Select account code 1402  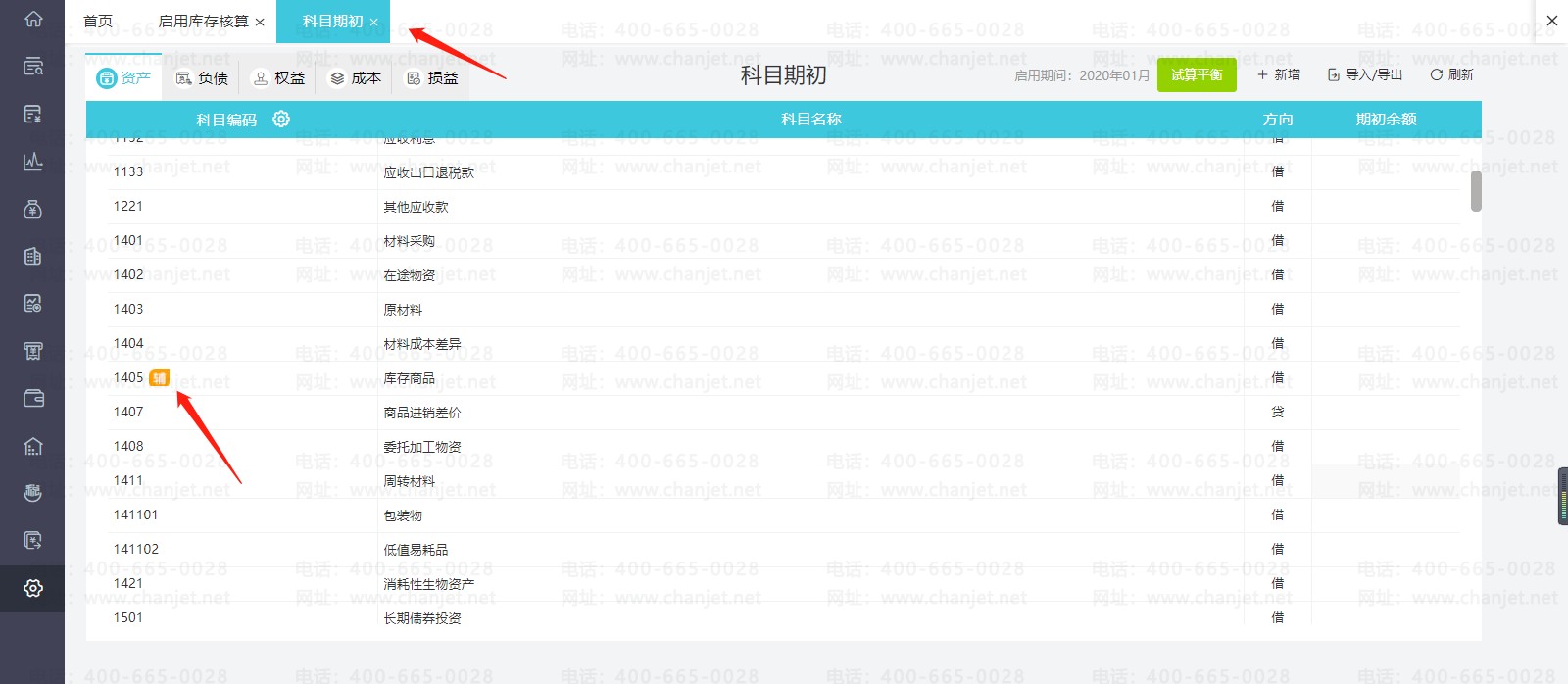click(x=128, y=274)
